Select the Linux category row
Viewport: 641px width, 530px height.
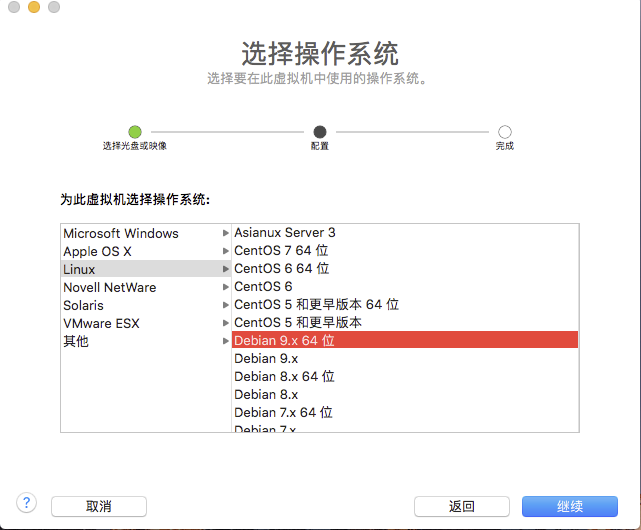(x=146, y=269)
